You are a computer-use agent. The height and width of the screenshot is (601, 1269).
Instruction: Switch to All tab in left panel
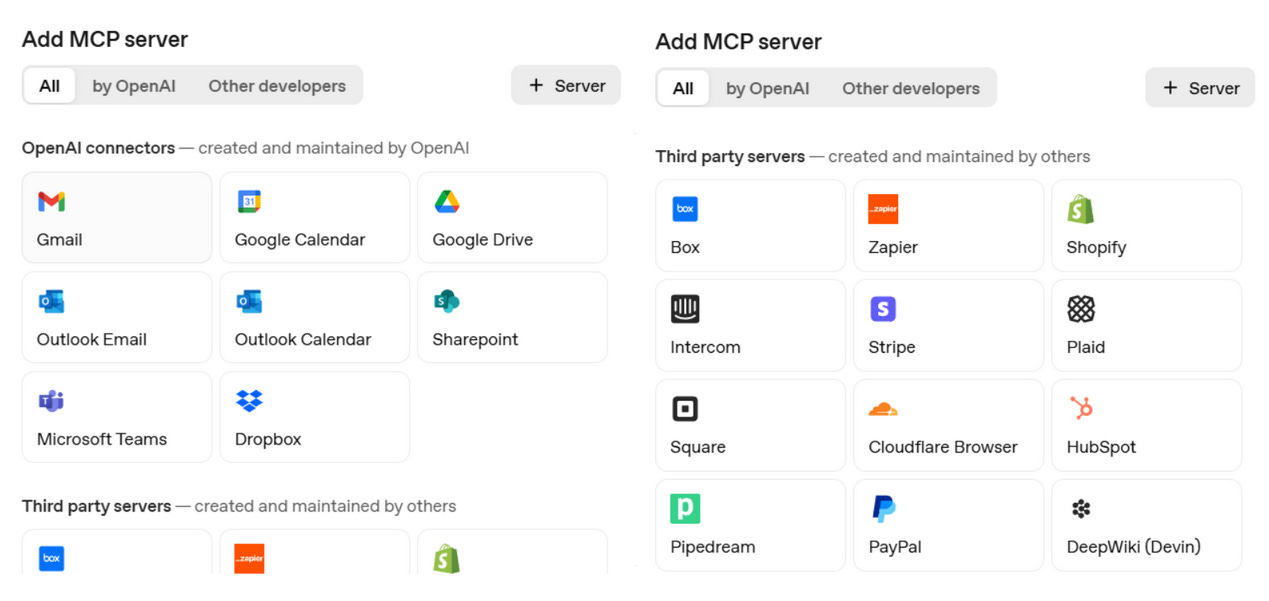50,86
